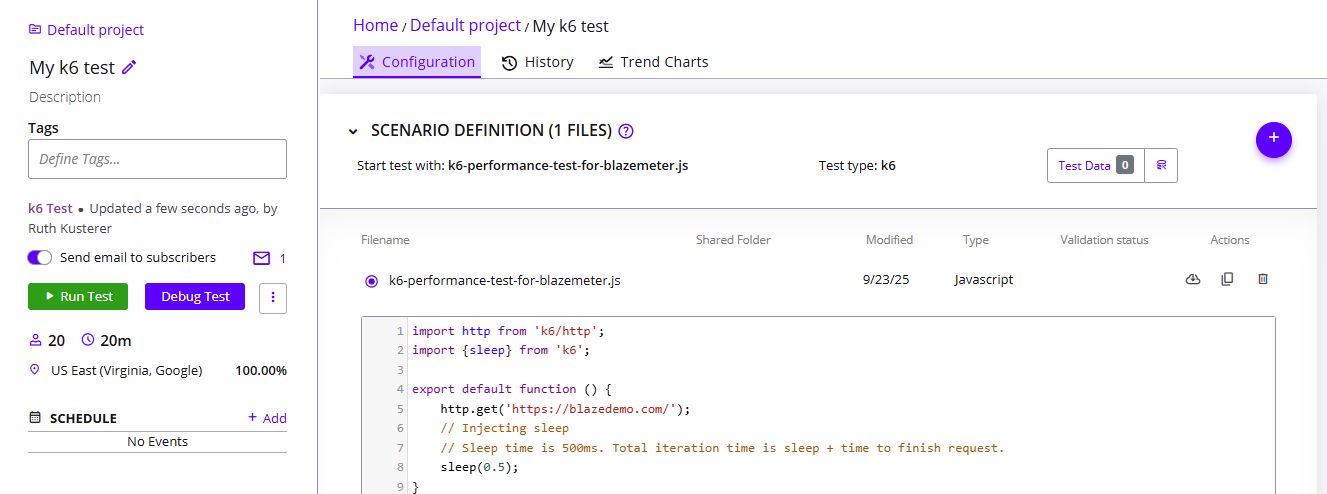Click the email envelope subscribers icon
The height and width of the screenshot is (494, 1327).
(262, 258)
